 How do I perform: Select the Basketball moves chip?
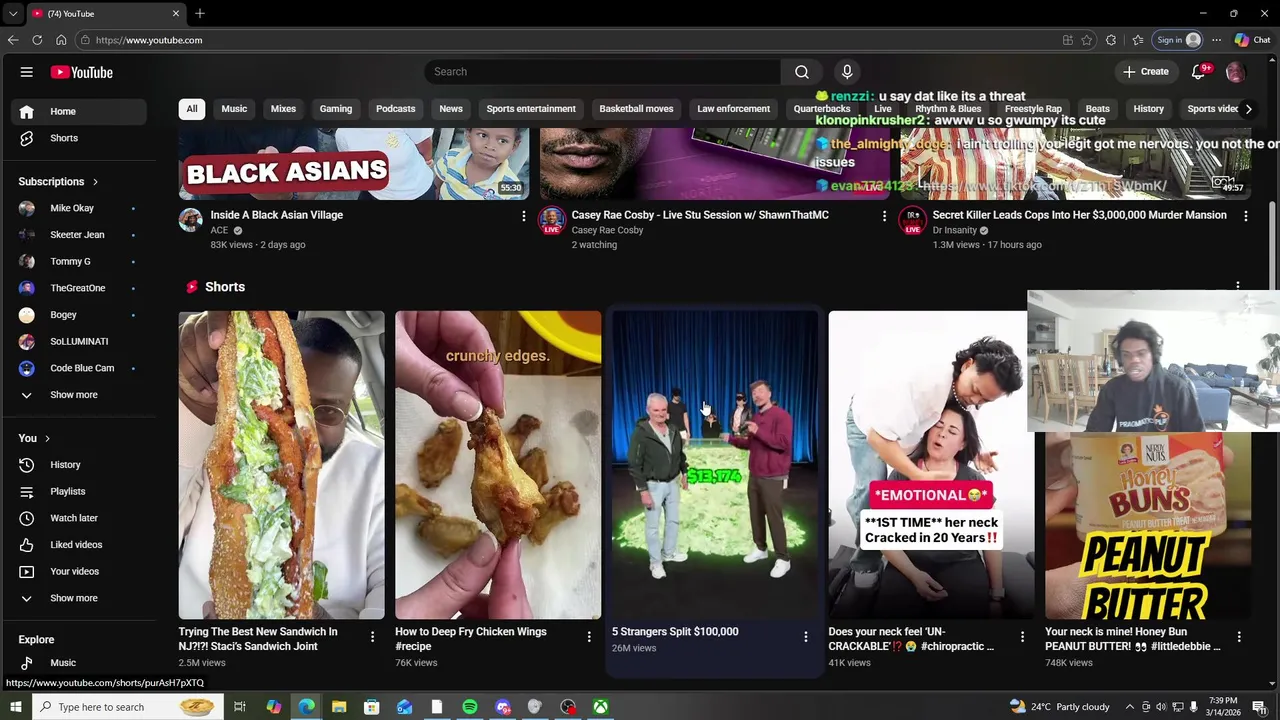pos(636,109)
